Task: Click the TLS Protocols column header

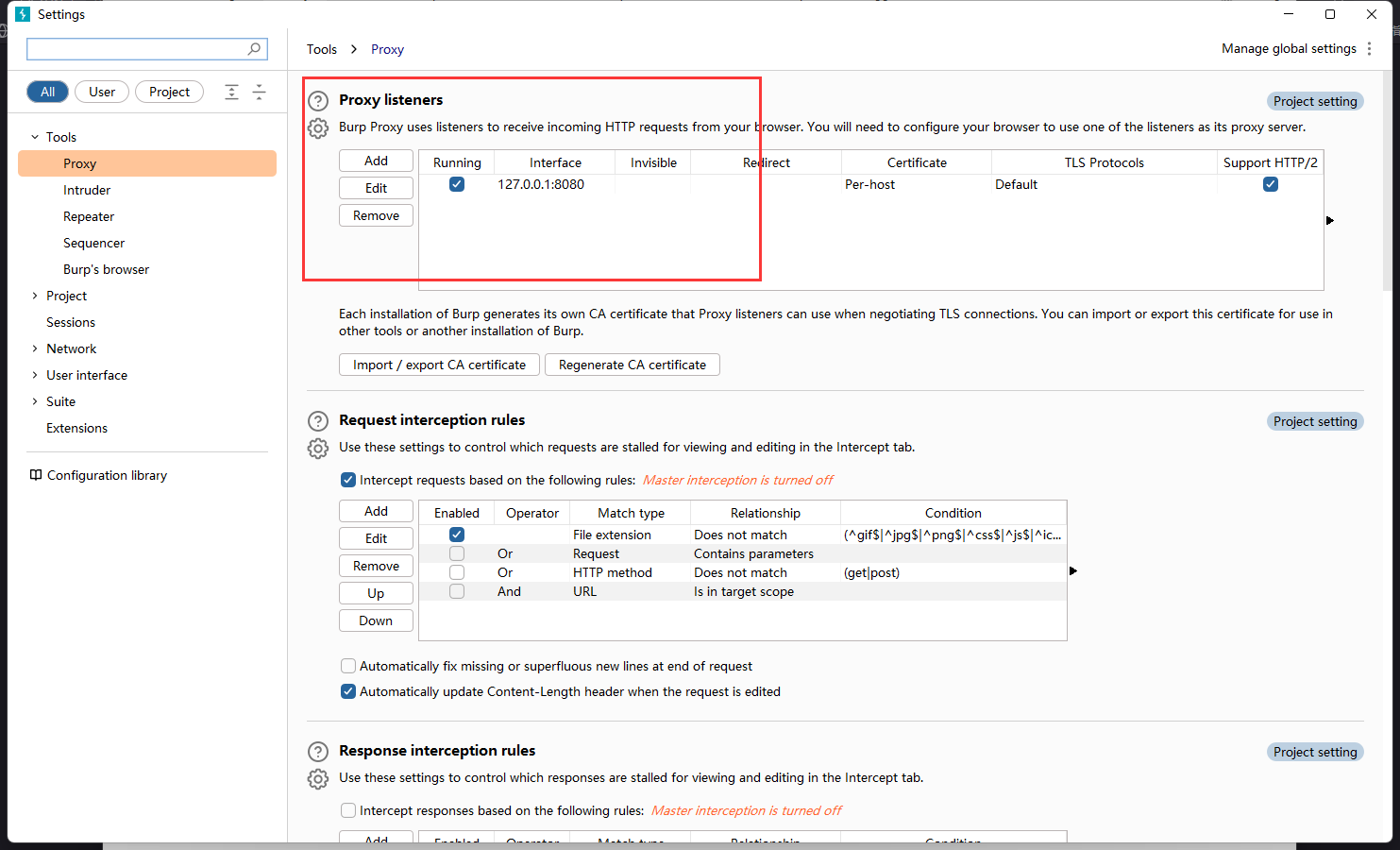Action: tap(1105, 162)
